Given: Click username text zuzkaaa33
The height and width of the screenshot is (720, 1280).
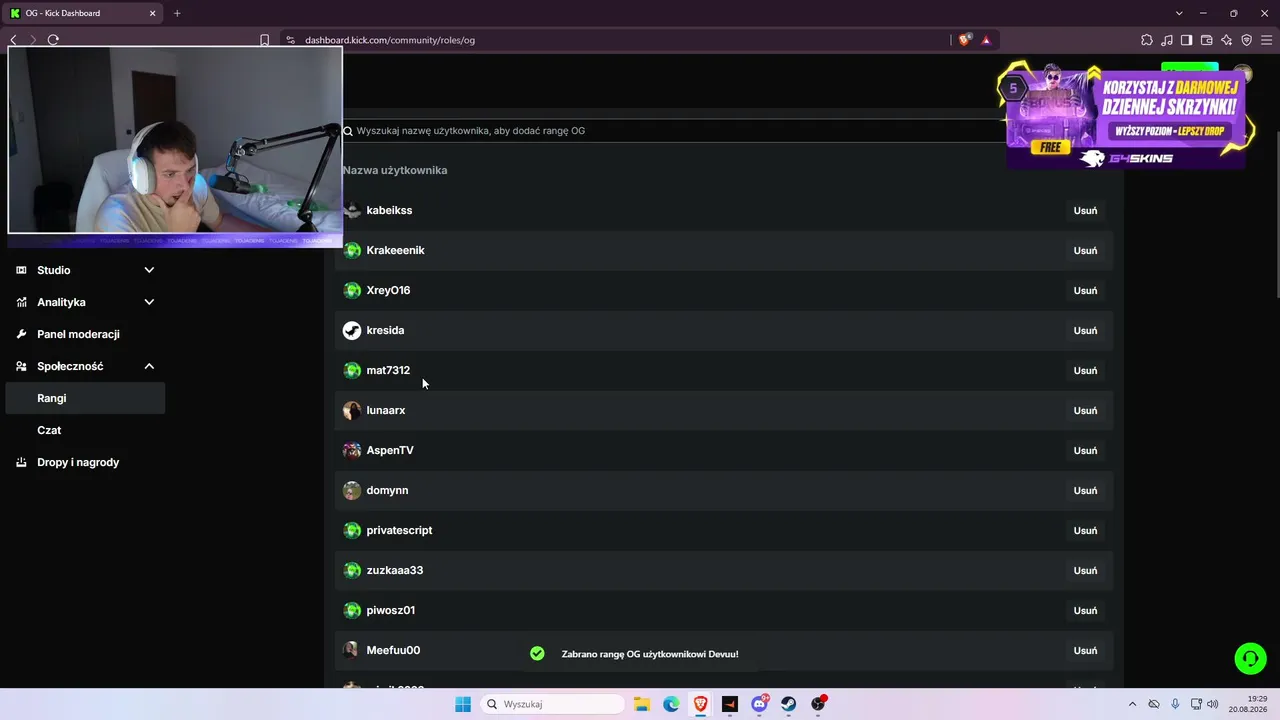Looking at the screenshot, I should (x=395, y=570).
